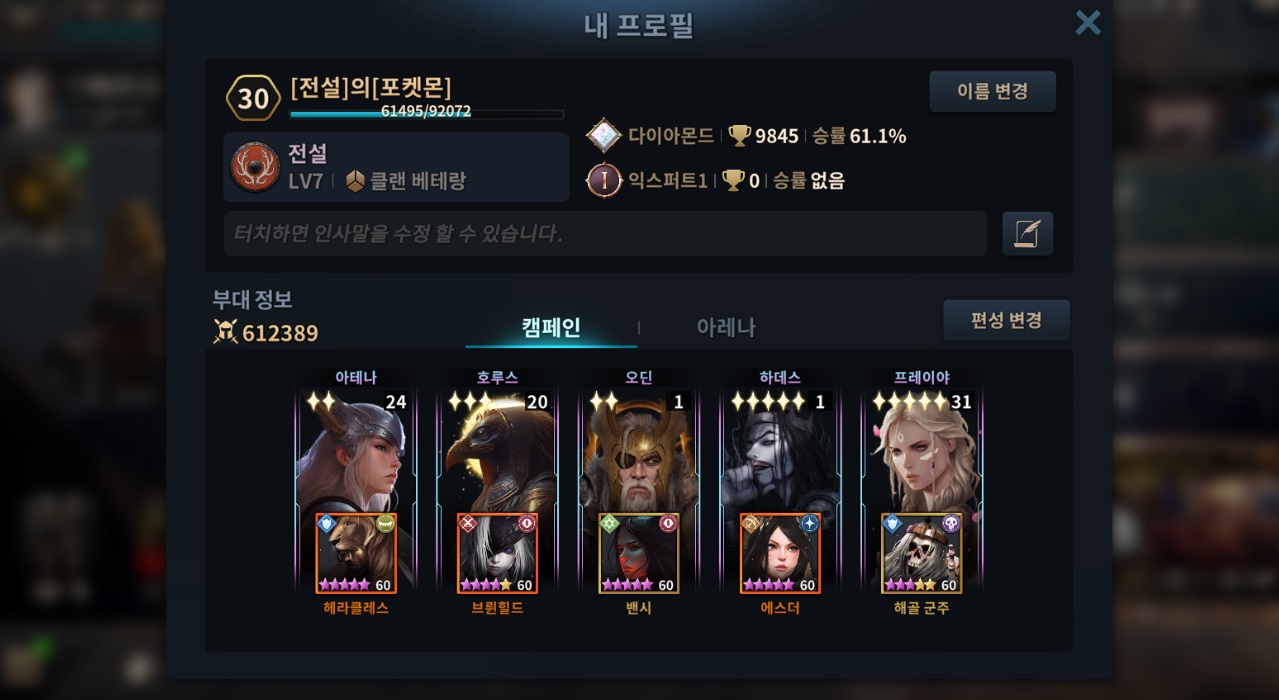Click the red clan emblem icon

click(x=255, y=167)
